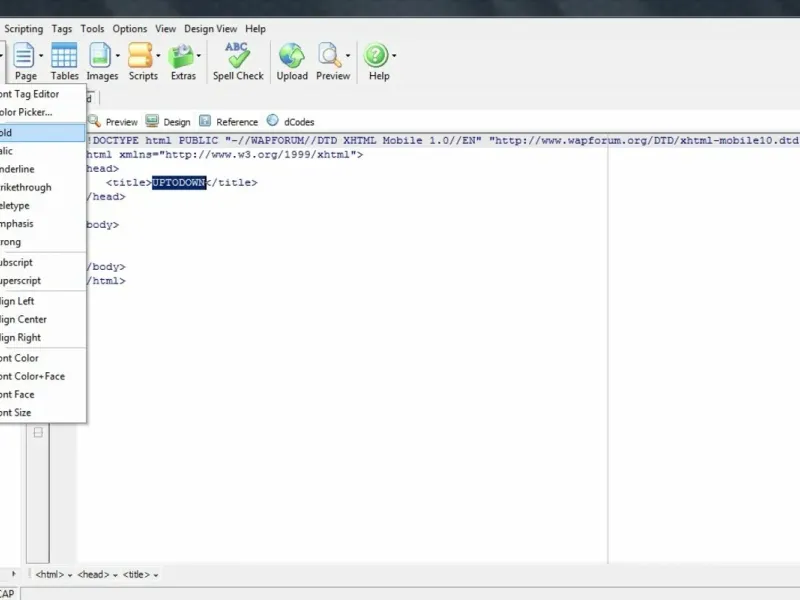Switch to the Design editor tab
This screenshot has width=800, height=600.
[168, 122]
